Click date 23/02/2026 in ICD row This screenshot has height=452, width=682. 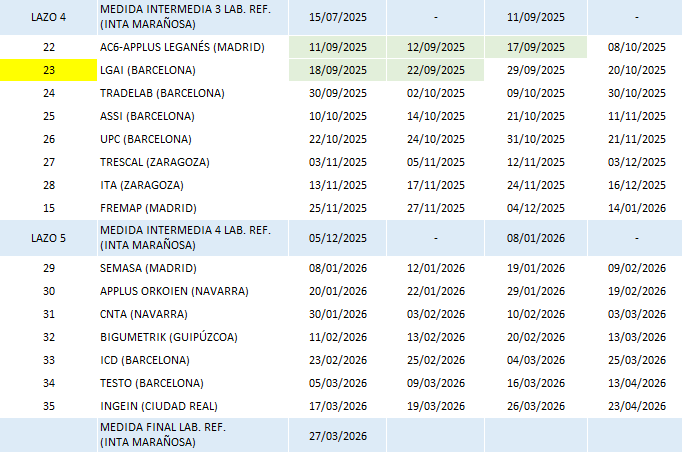(338, 361)
